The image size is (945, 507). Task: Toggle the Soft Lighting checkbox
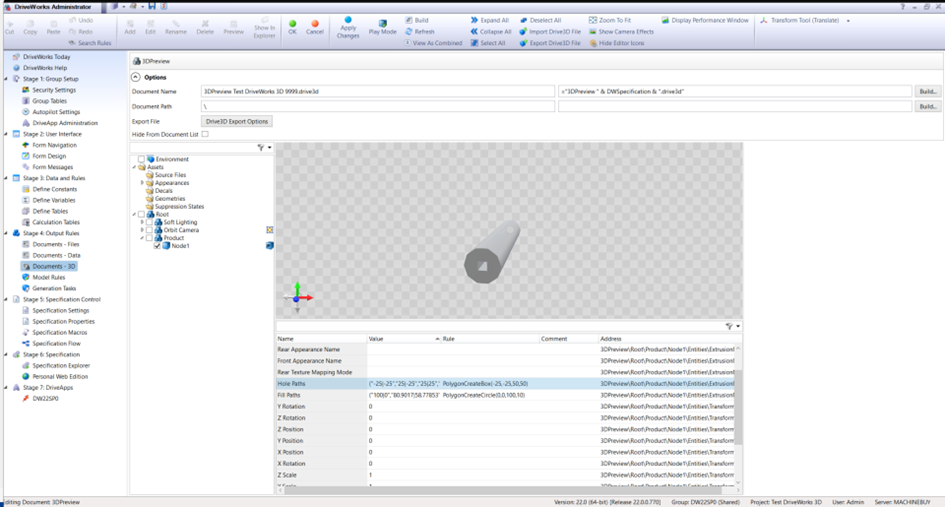click(149, 222)
